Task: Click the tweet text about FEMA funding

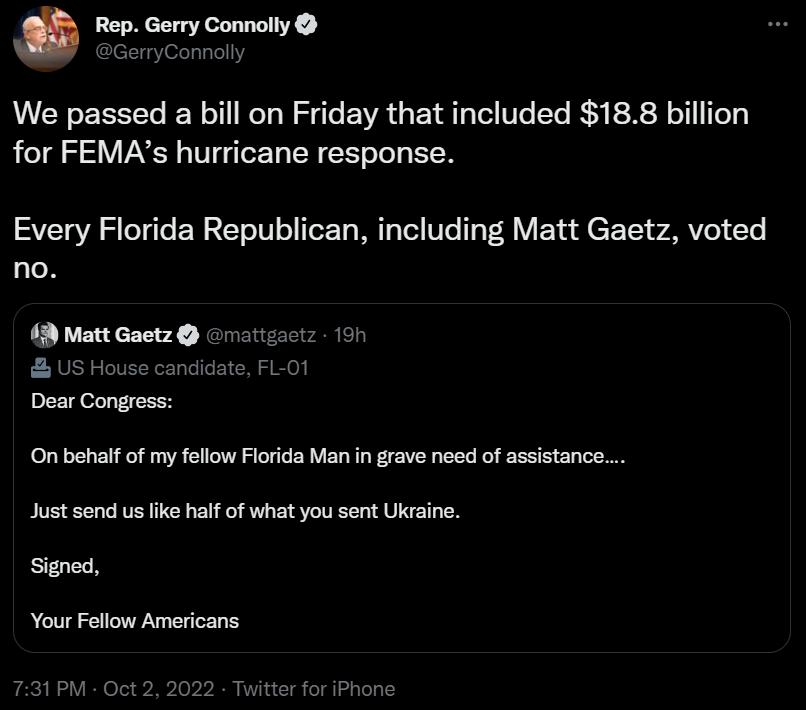Action: click(x=380, y=132)
